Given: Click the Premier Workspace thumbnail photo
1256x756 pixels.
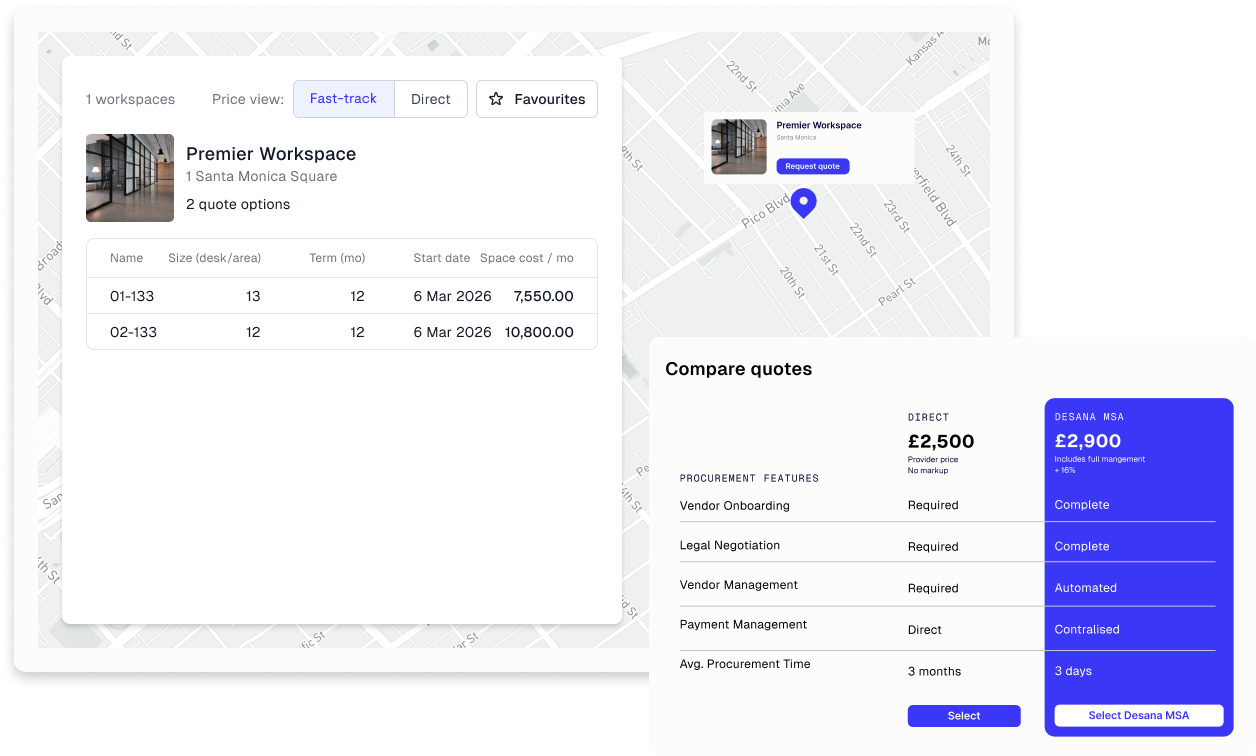Looking at the screenshot, I should pos(130,177).
